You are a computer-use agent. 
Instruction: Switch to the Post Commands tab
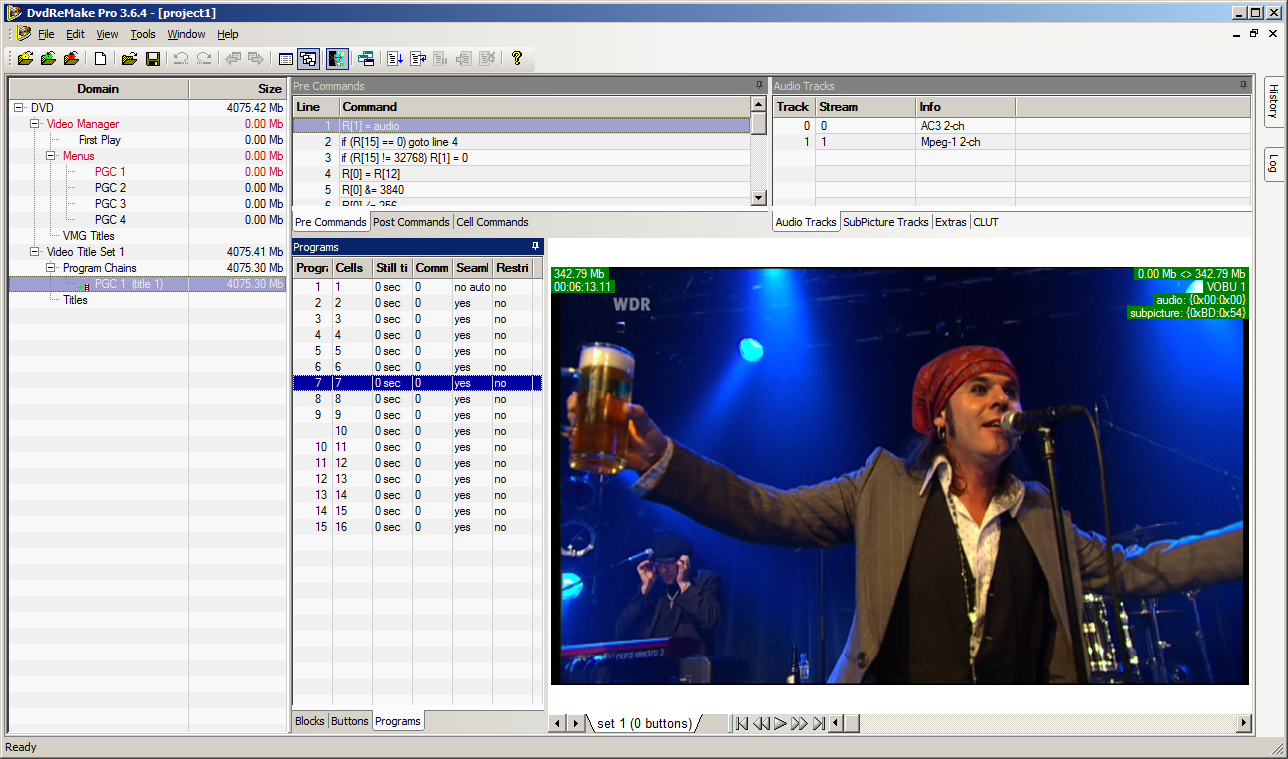click(411, 222)
